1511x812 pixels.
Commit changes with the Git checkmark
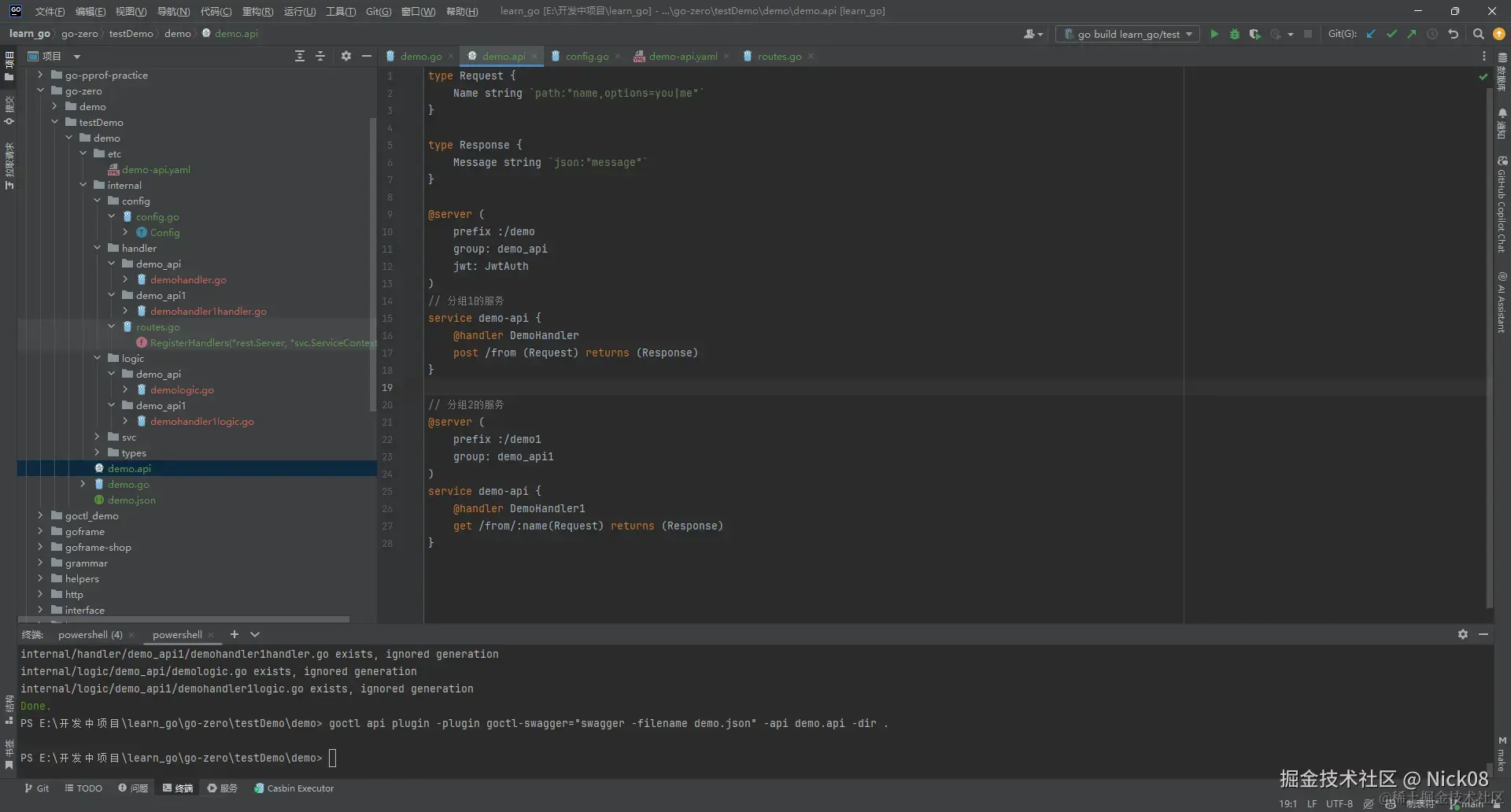coord(1391,34)
